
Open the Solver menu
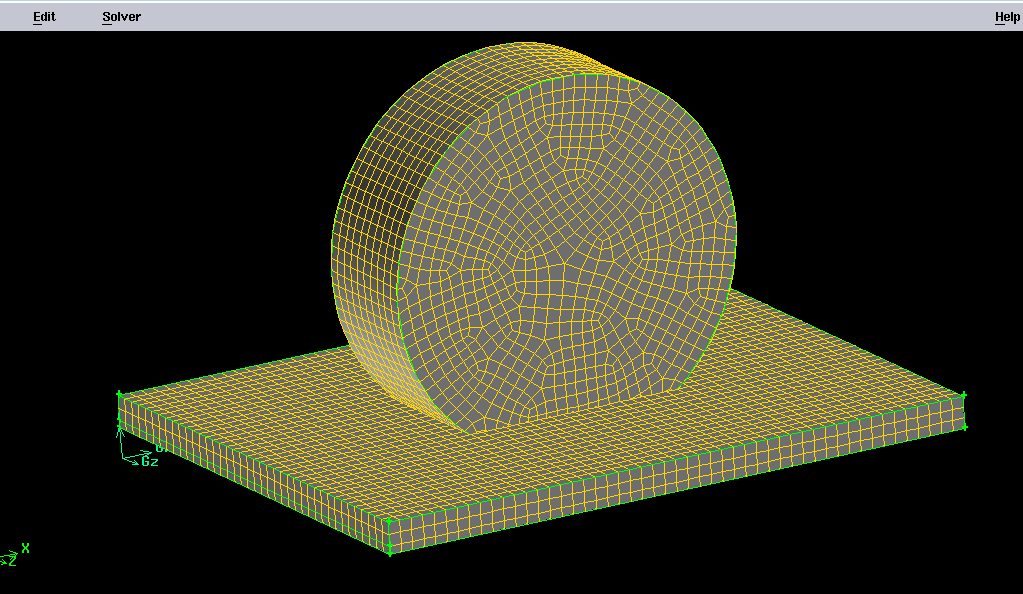click(x=121, y=17)
